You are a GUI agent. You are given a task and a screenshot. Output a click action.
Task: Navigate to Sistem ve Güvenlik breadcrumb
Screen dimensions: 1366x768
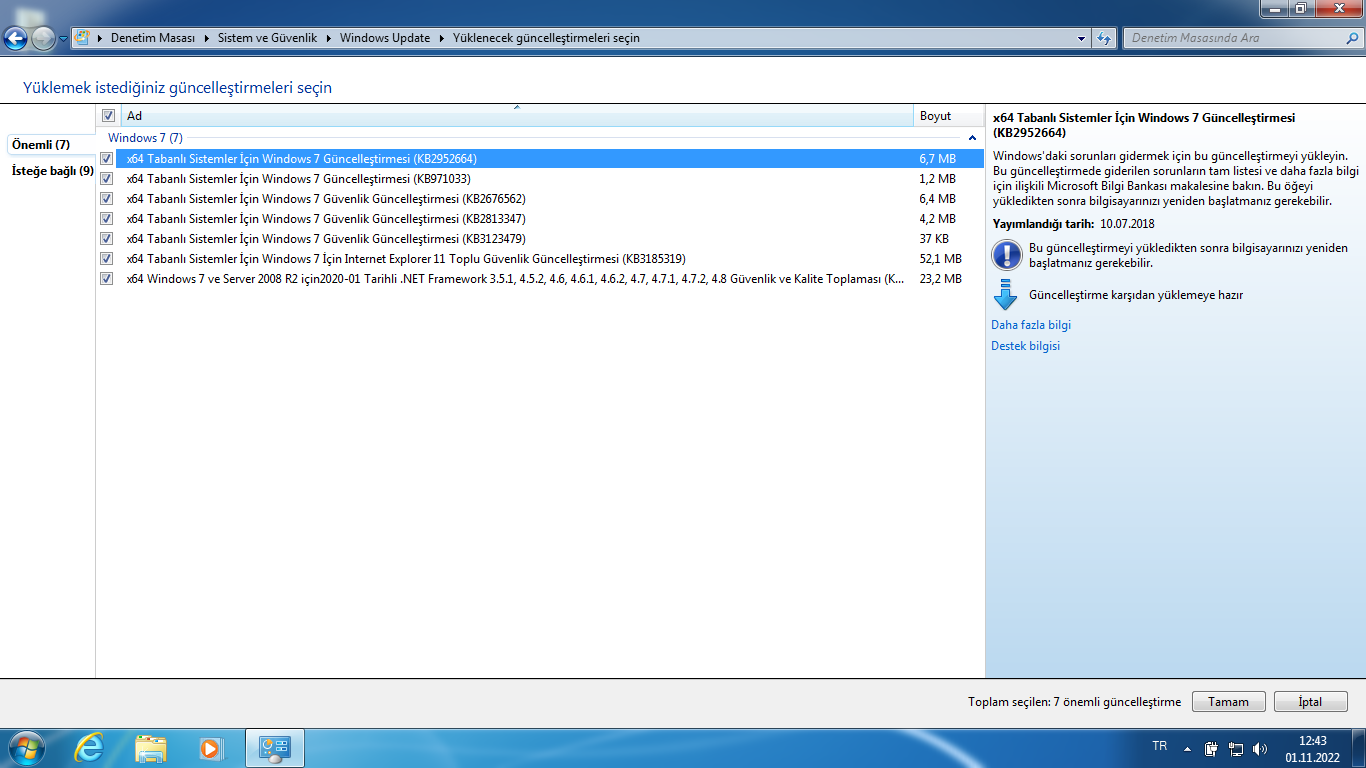(267, 38)
